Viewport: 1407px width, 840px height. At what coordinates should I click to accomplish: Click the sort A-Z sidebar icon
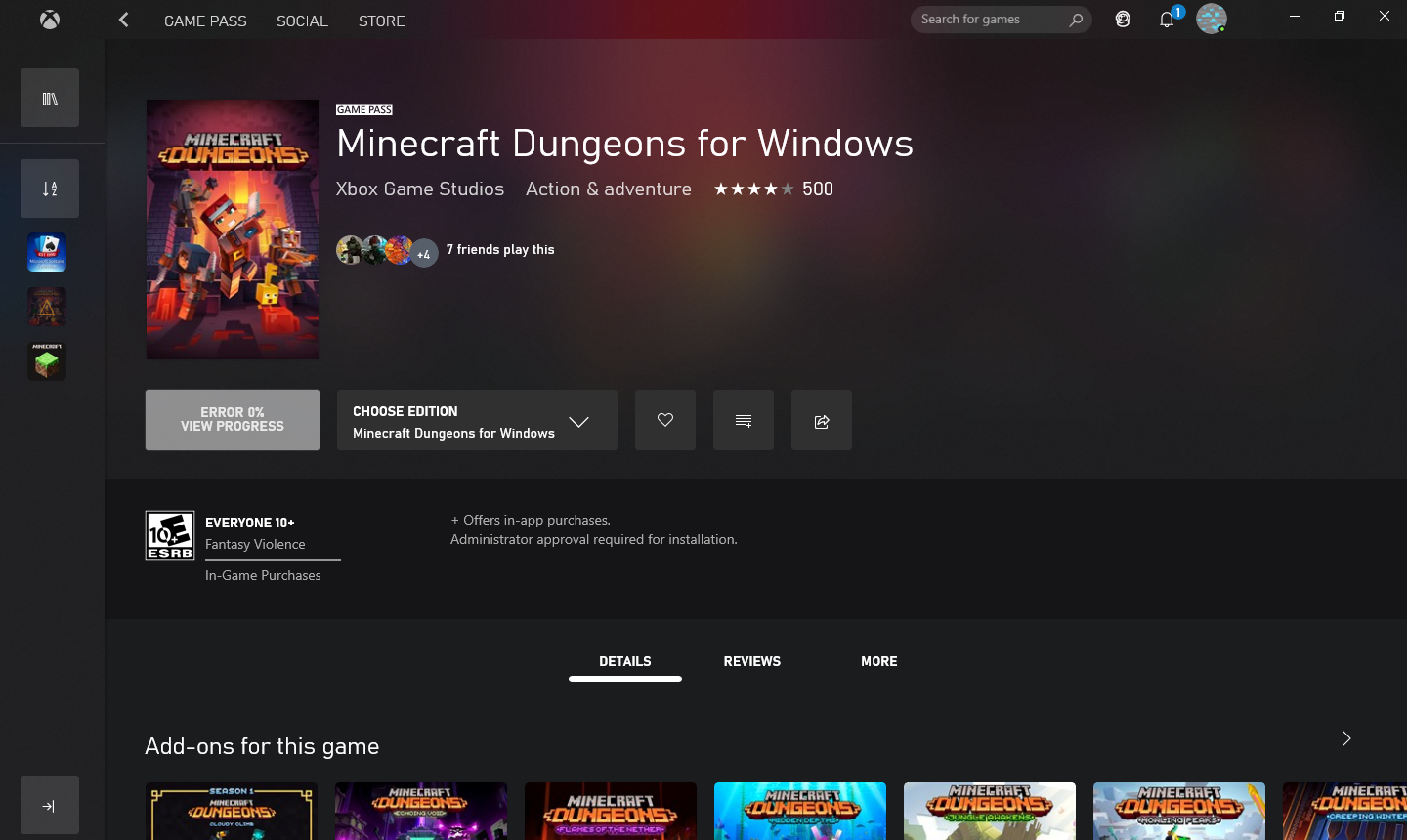click(50, 189)
